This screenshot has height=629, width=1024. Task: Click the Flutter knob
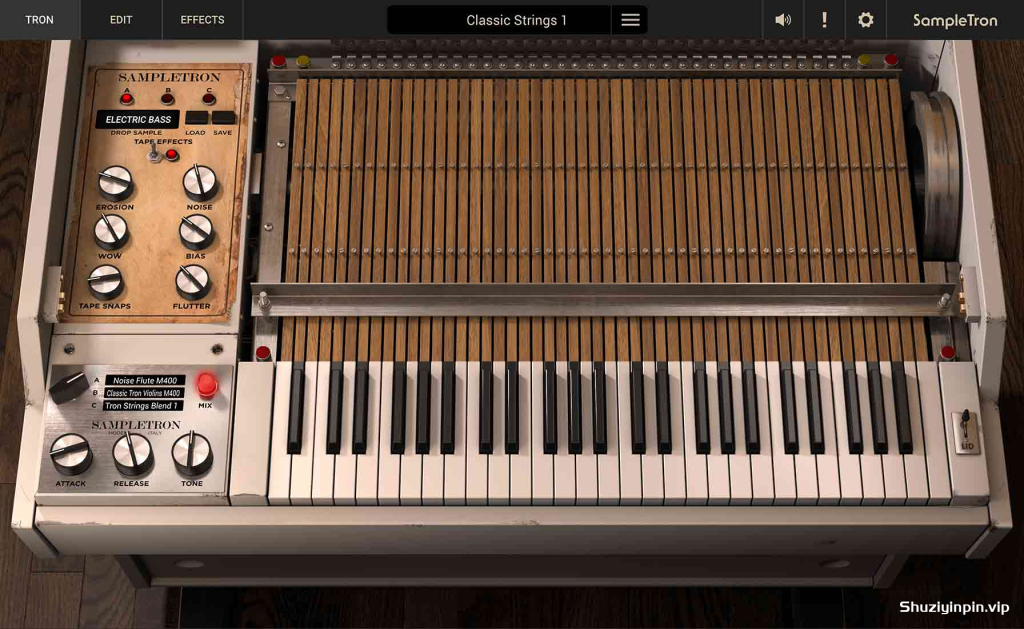point(193,282)
